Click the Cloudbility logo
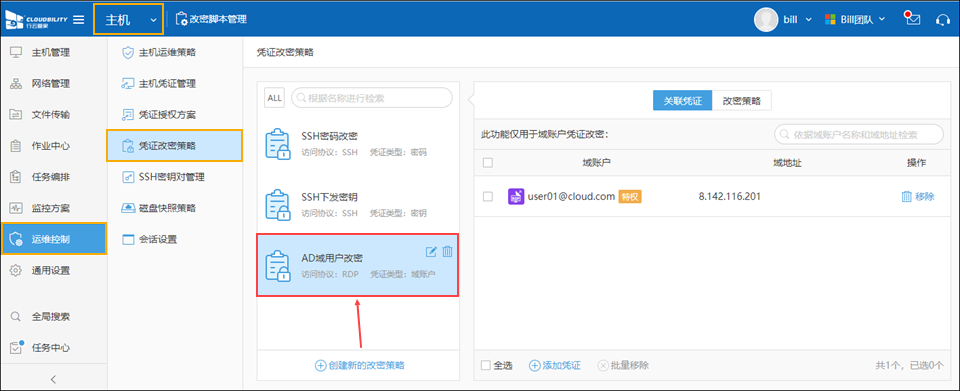 [36, 20]
